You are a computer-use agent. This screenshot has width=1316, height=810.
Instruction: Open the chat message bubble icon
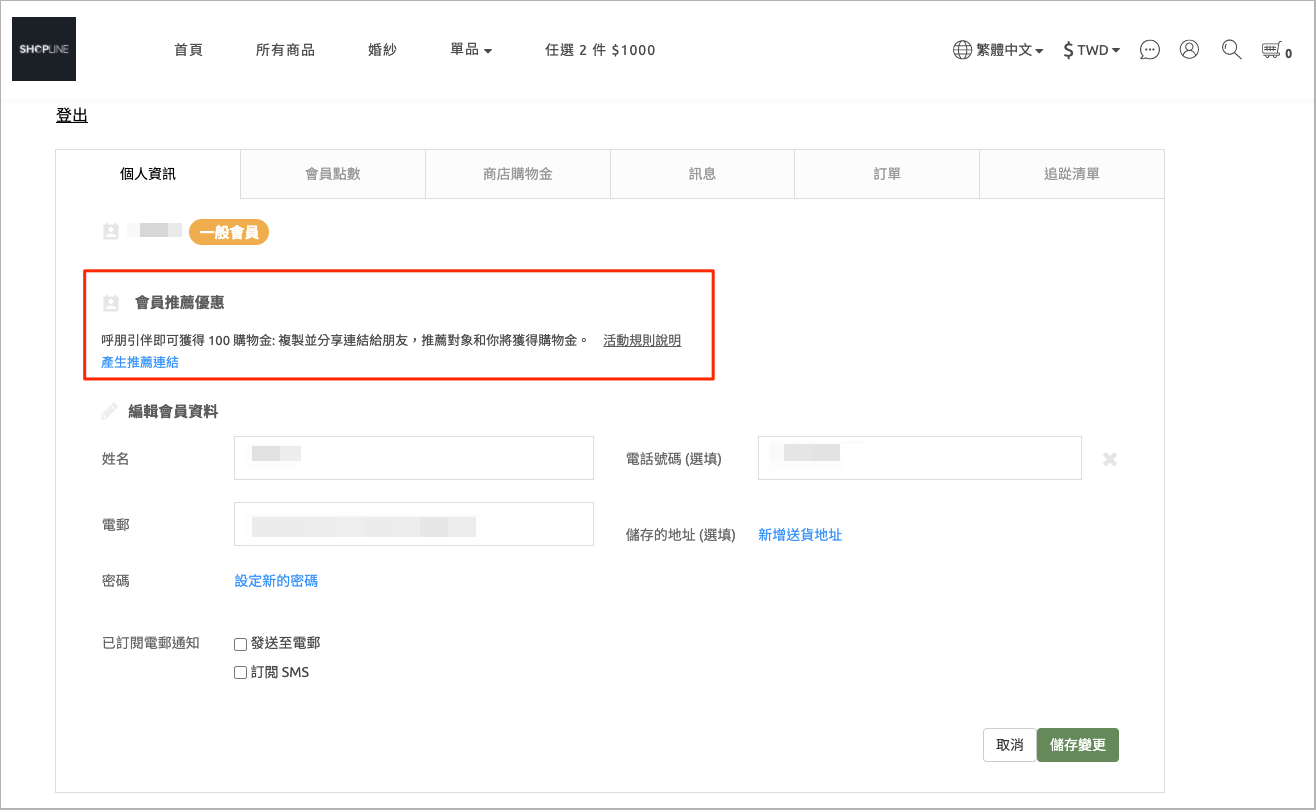pyautogui.click(x=1150, y=50)
